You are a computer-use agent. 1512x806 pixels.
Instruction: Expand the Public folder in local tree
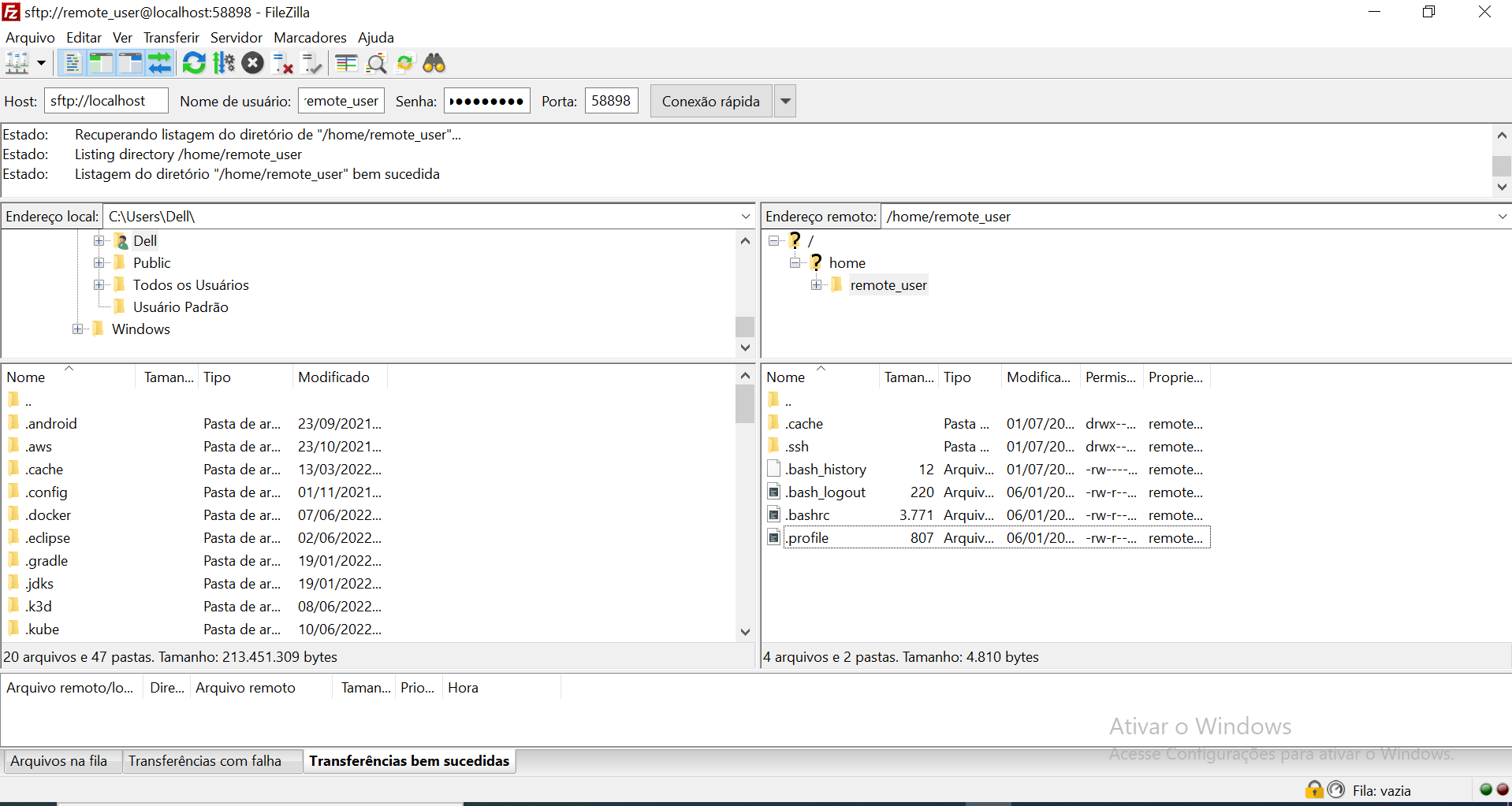pos(99,262)
